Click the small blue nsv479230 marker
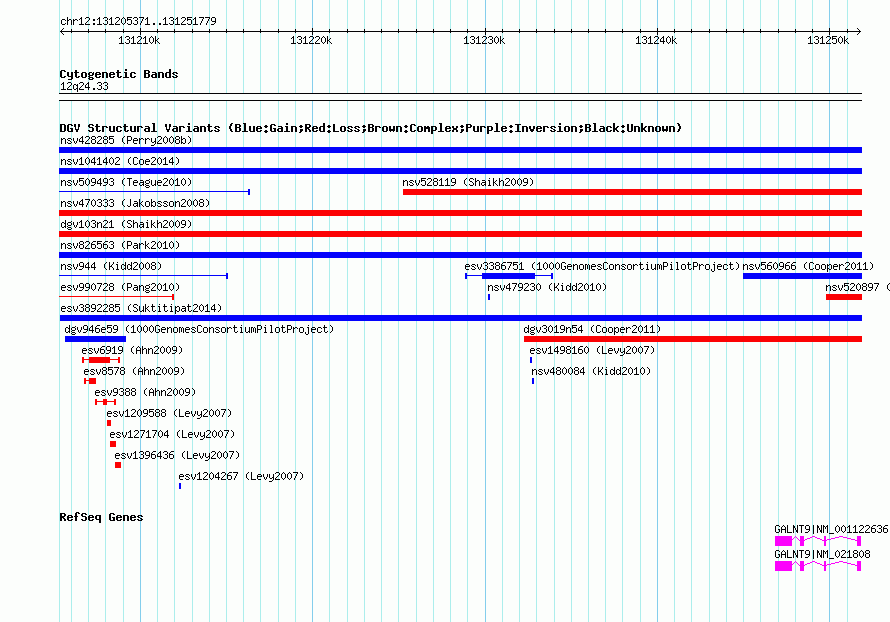The image size is (890, 622). [x=489, y=297]
